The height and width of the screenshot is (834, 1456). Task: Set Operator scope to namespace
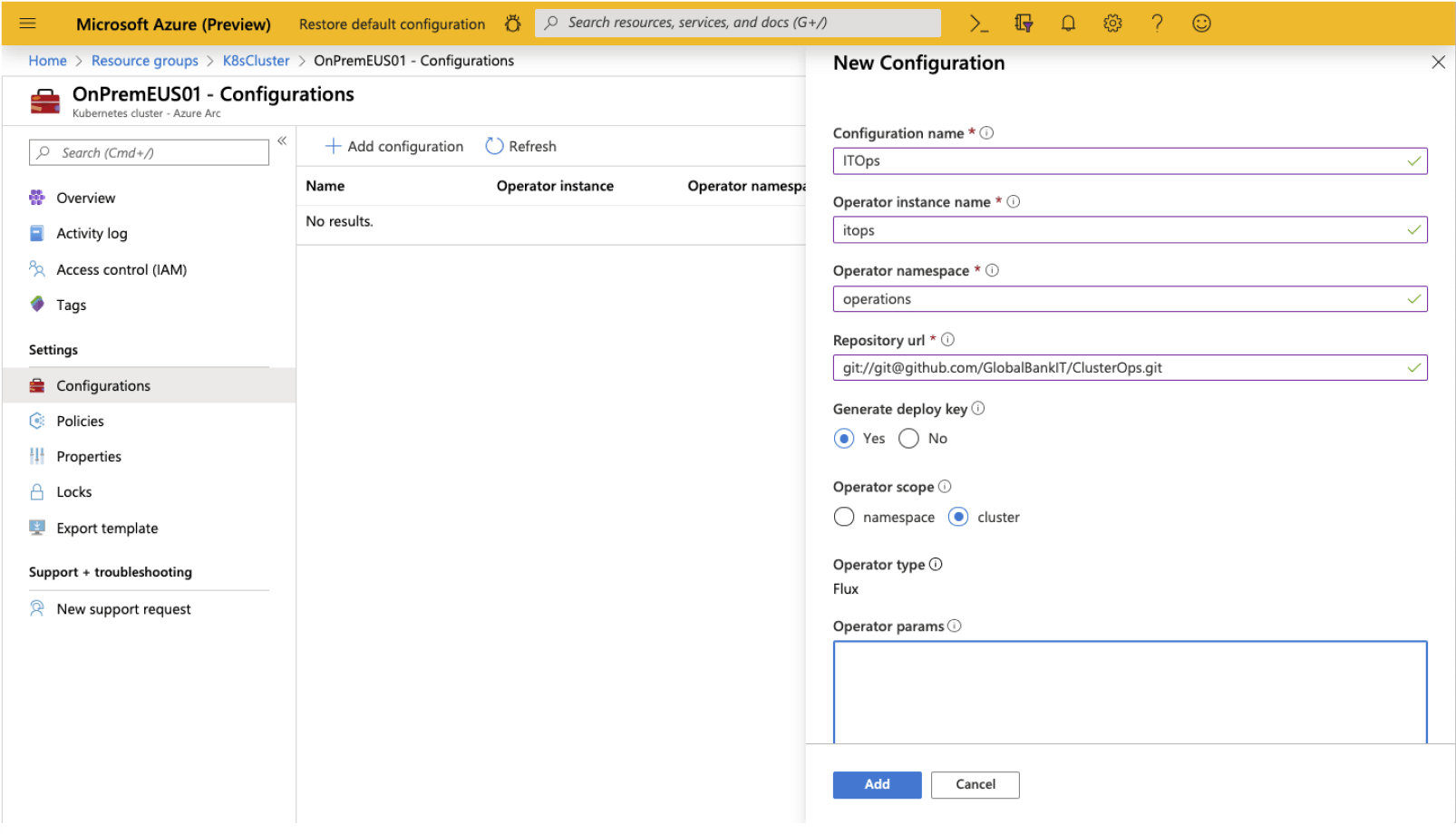tap(843, 517)
